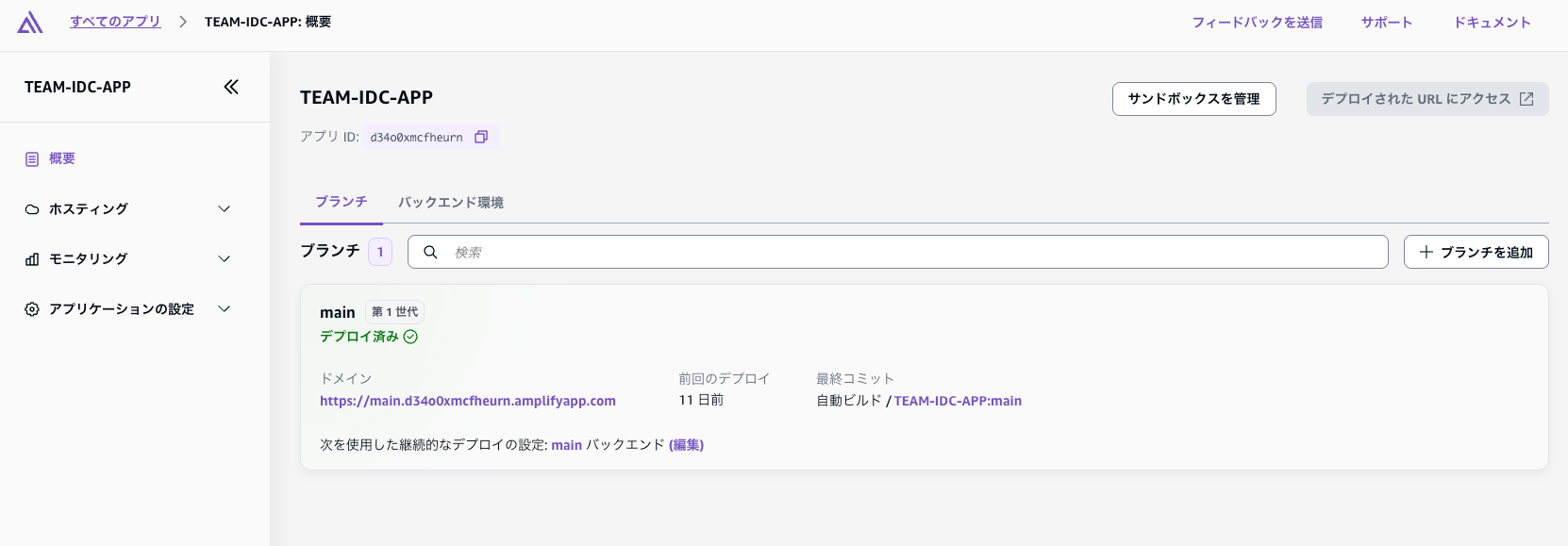Click the アプリケーションの設定 gear icon
Viewport: 1568px width, 546px height.
(x=32, y=309)
